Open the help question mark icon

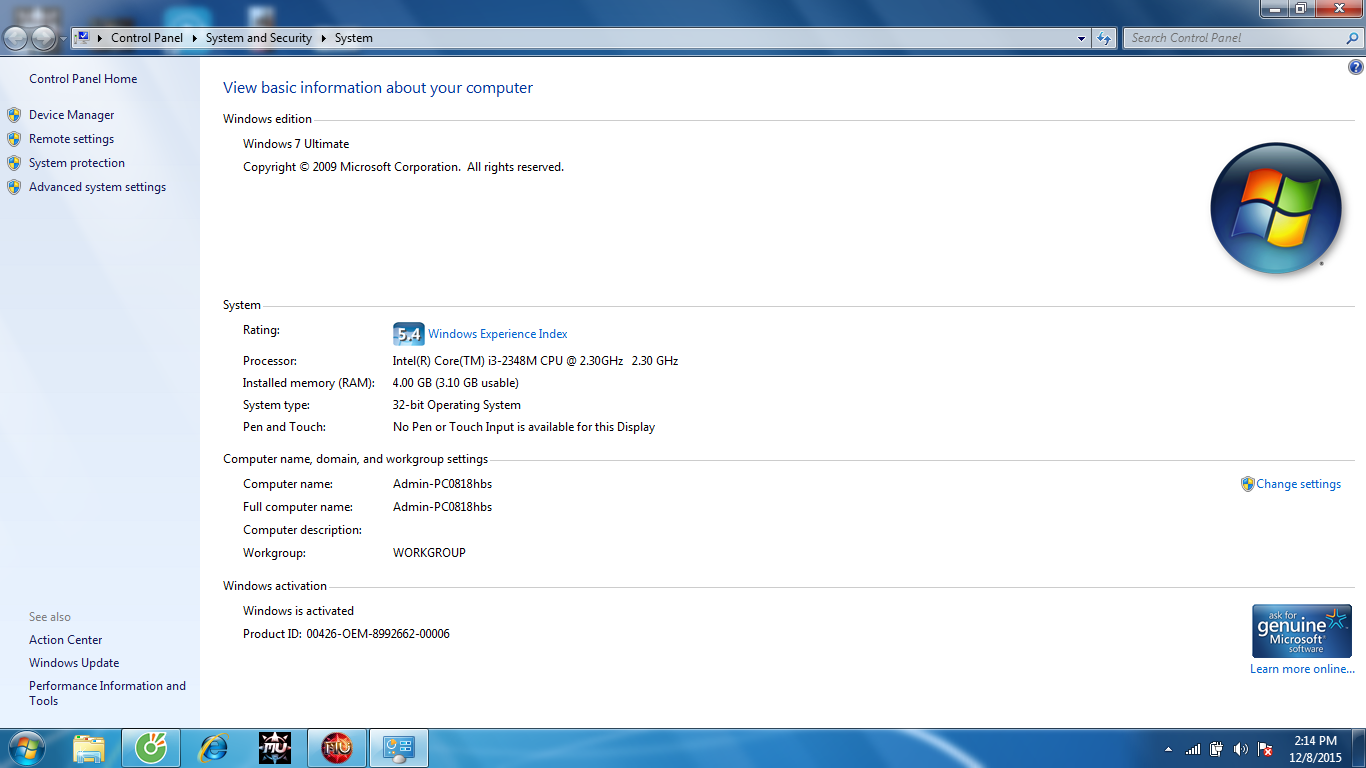pyautogui.click(x=1356, y=68)
